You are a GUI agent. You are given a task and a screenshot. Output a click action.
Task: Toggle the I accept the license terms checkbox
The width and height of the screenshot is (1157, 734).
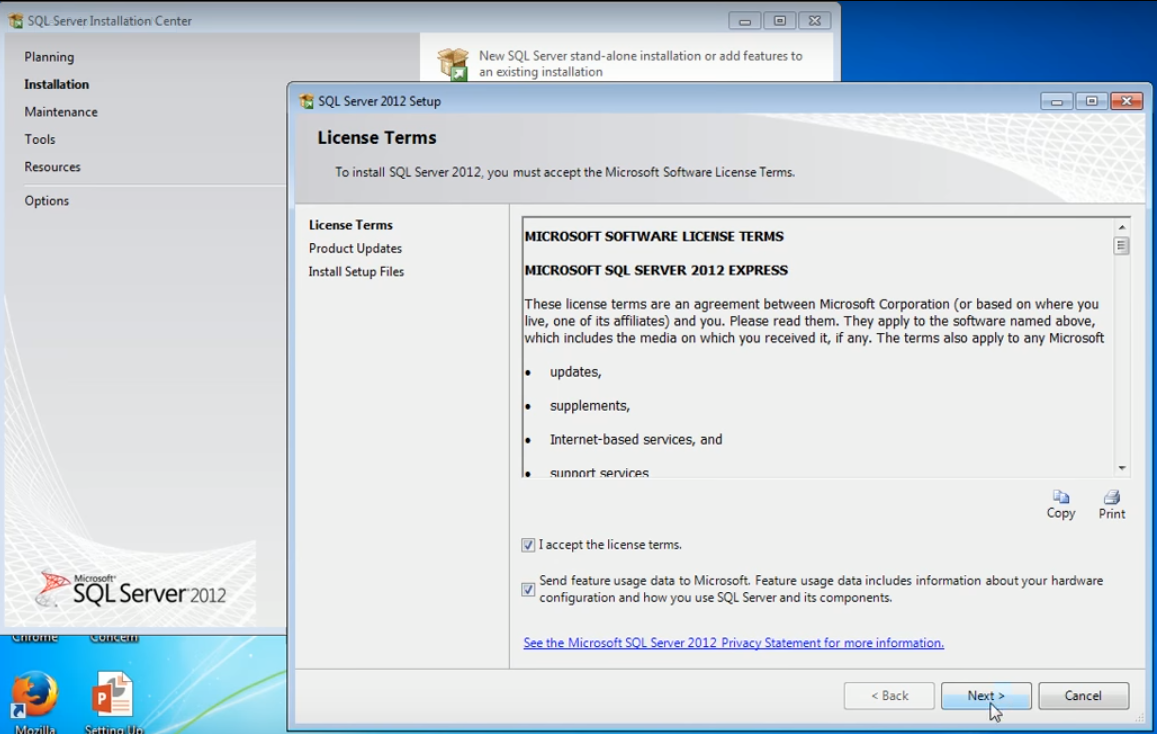coord(528,544)
